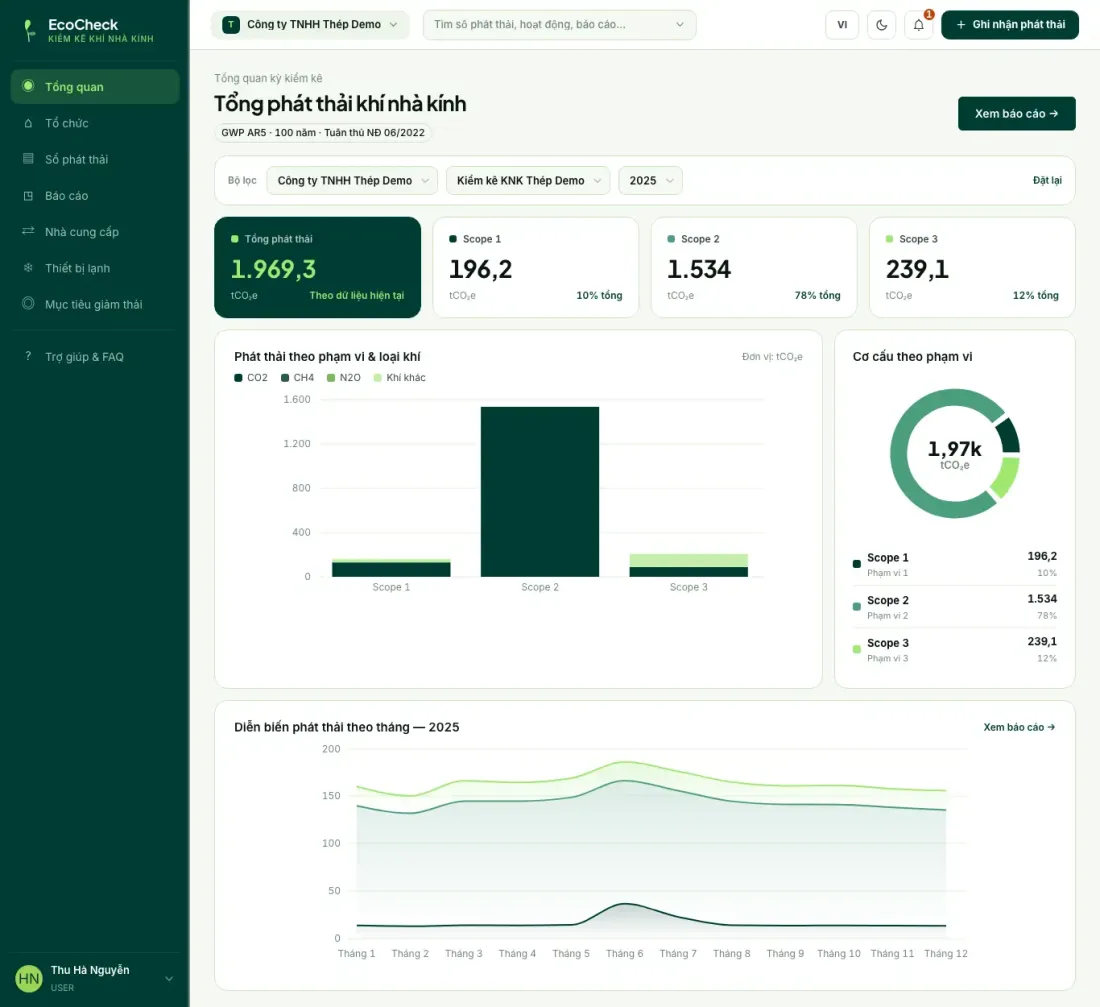Click the Scope 1 card title

[x=481, y=239]
